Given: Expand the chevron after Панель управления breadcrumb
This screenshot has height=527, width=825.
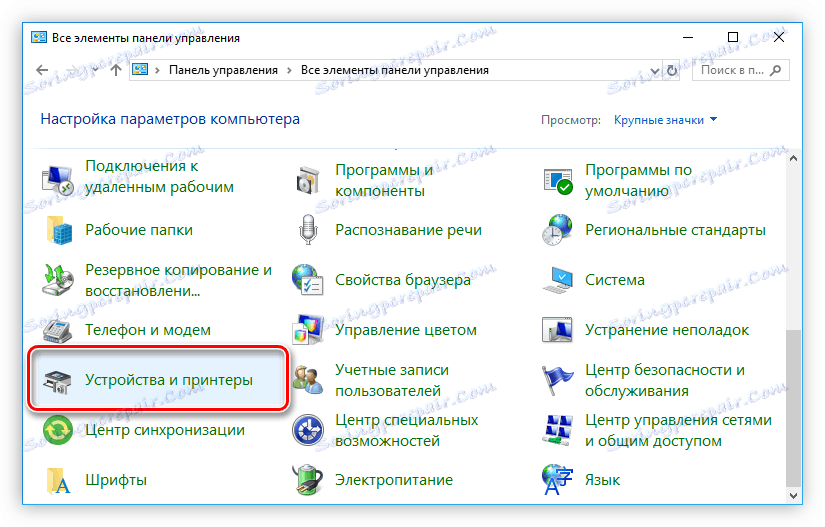Looking at the screenshot, I should coord(289,70).
